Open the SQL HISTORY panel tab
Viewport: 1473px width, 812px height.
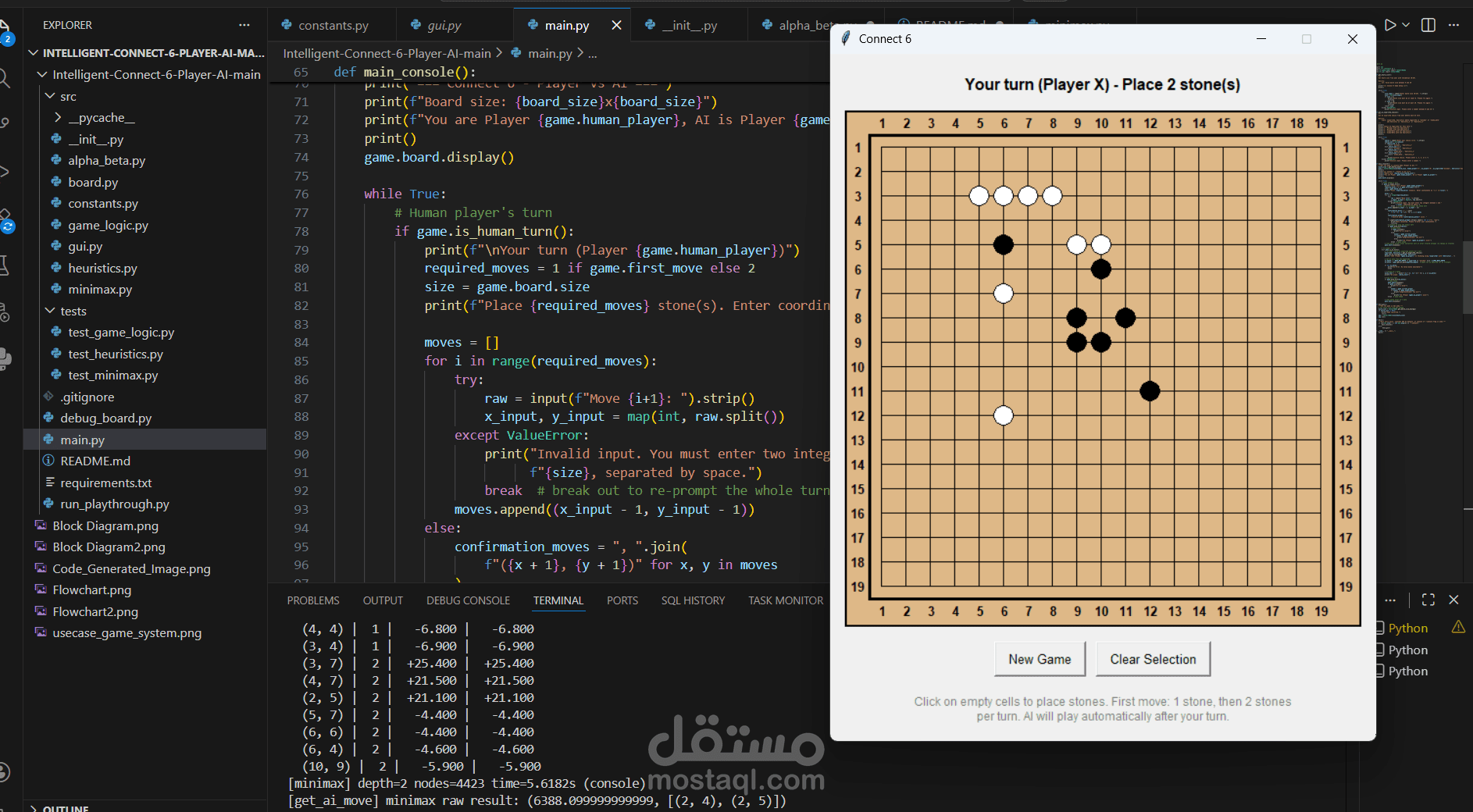pos(693,600)
